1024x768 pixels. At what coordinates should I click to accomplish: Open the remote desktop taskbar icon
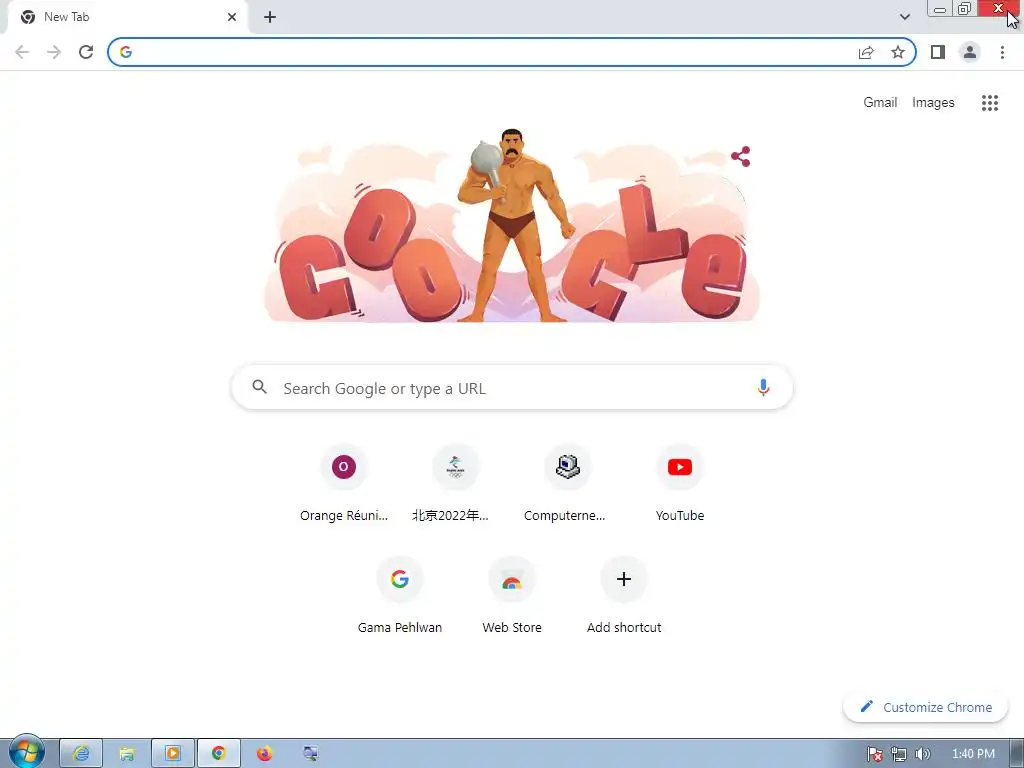point(310,754)
